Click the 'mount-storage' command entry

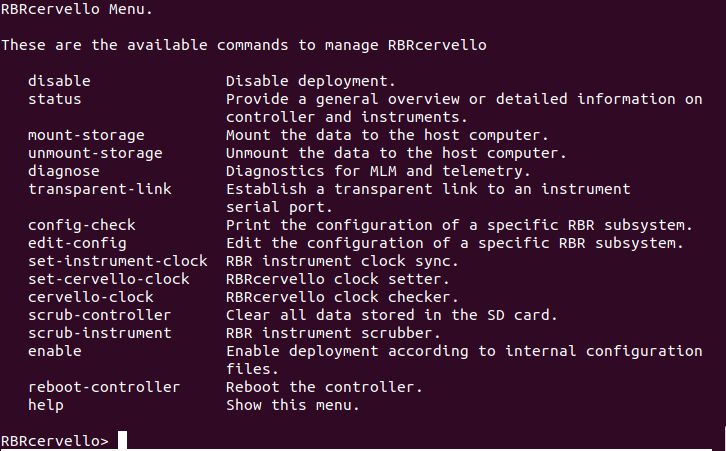tap(86, 135)
